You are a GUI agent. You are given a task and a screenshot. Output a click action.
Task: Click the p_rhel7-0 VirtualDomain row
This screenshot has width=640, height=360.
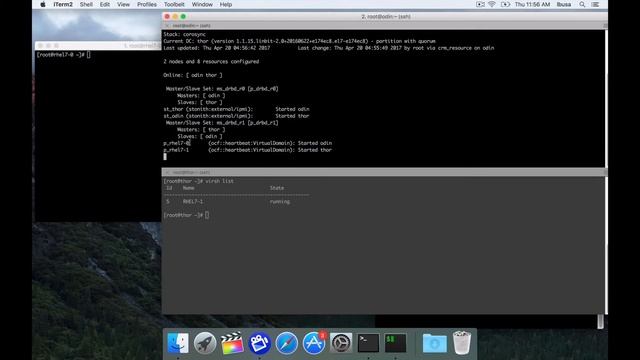247,143
